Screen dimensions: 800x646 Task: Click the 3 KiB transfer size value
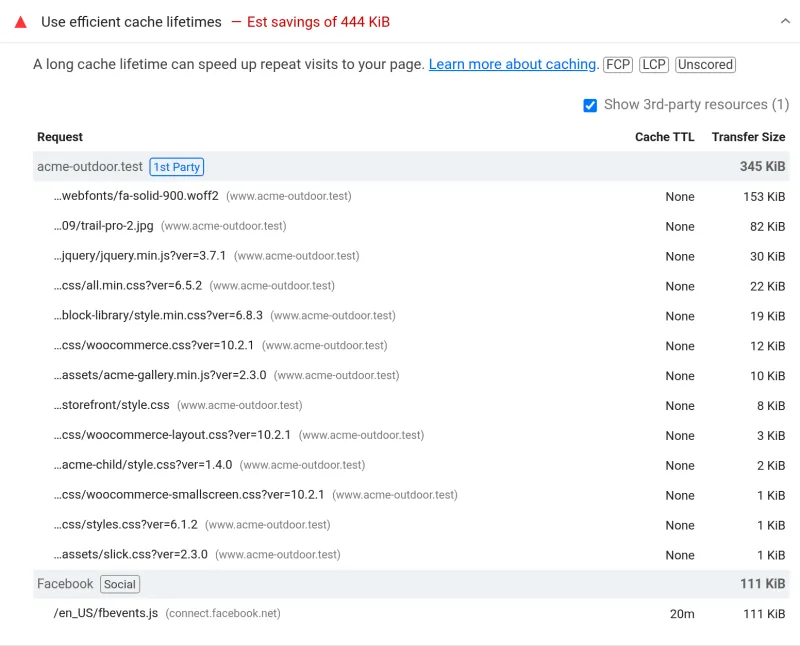pyautogui.click(x=771, y=435)
